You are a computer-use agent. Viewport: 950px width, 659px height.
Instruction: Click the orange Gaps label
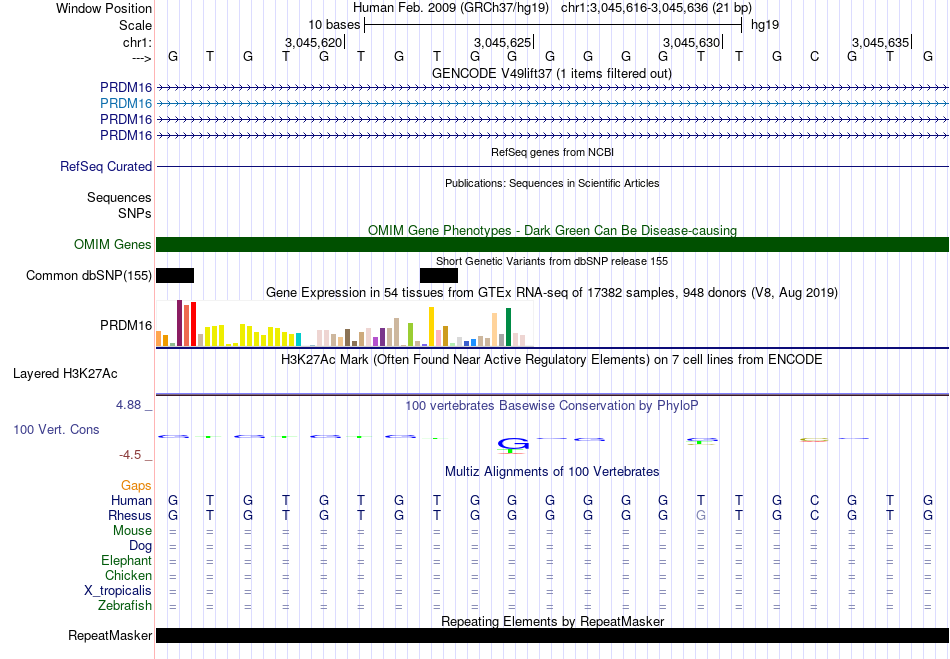click(136, 485)
